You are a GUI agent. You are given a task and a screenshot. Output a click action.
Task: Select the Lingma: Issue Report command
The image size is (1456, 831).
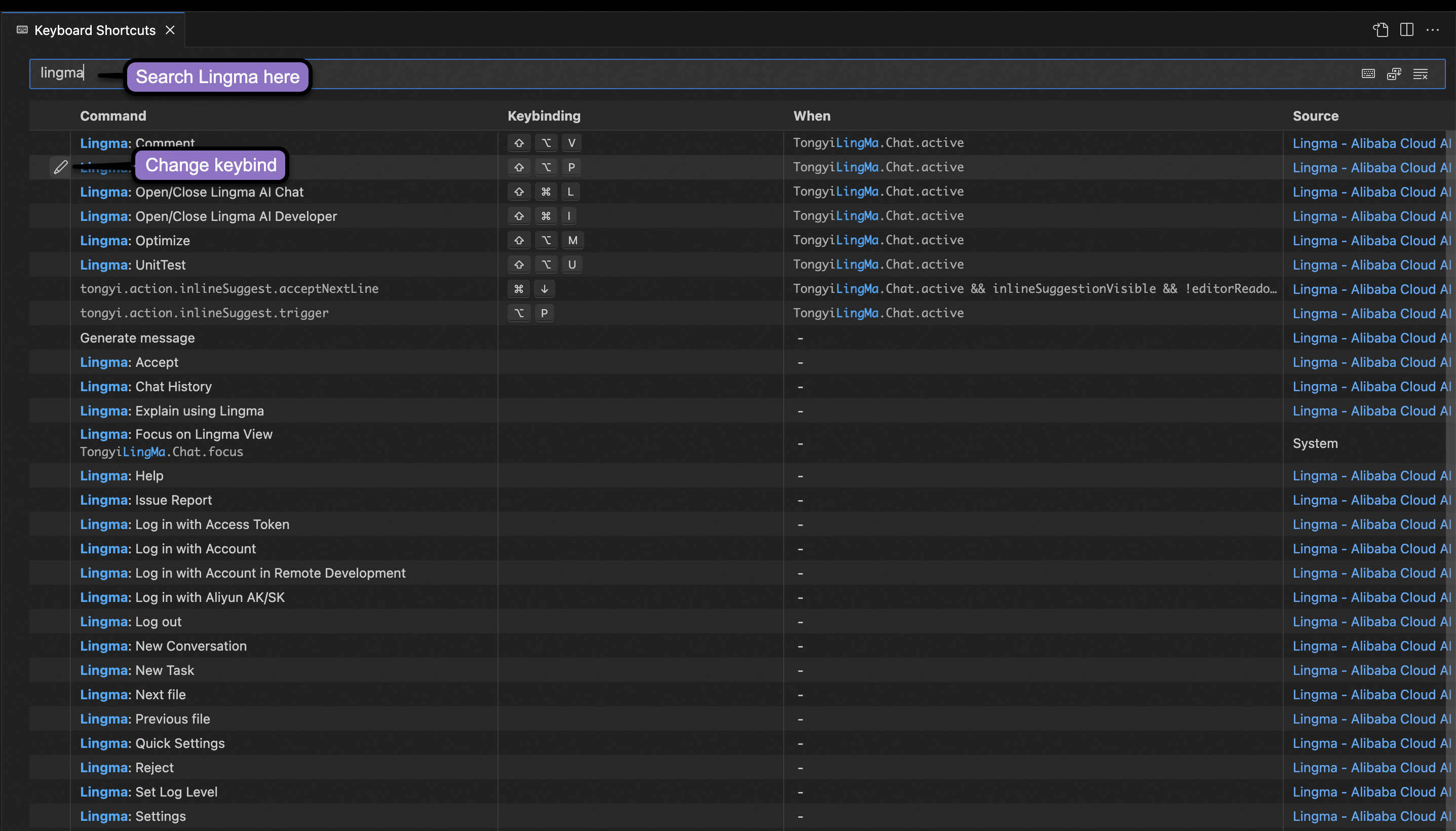click(x=737, y=500)
